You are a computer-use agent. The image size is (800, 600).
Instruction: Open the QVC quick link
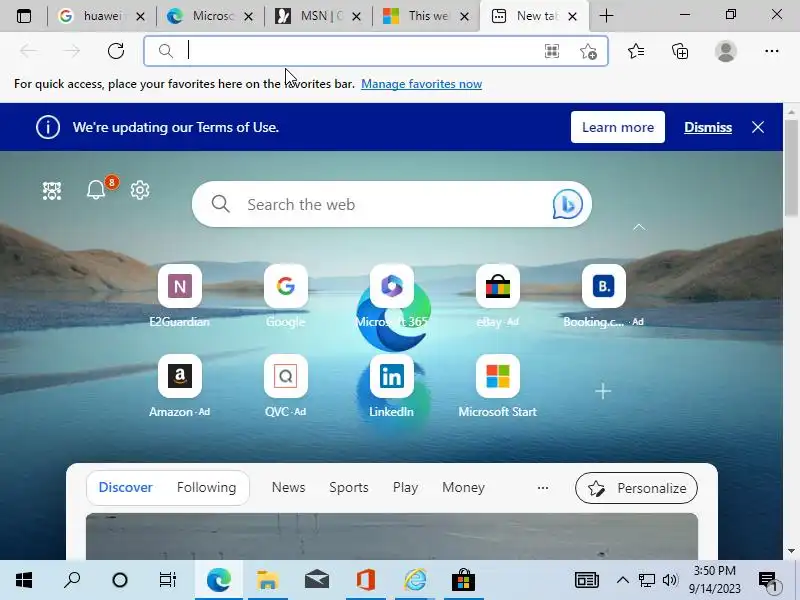tap(286, 386)
